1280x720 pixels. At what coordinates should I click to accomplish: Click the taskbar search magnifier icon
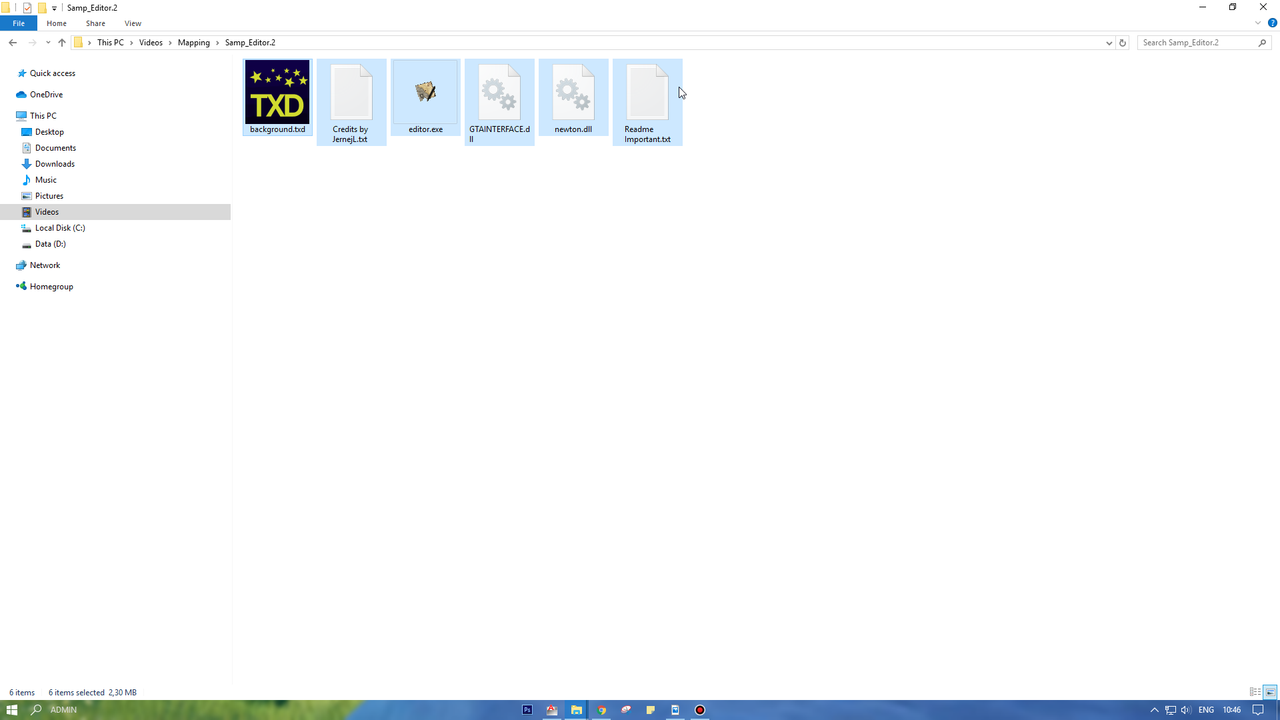pyautogui.click(x=36, y=710)
